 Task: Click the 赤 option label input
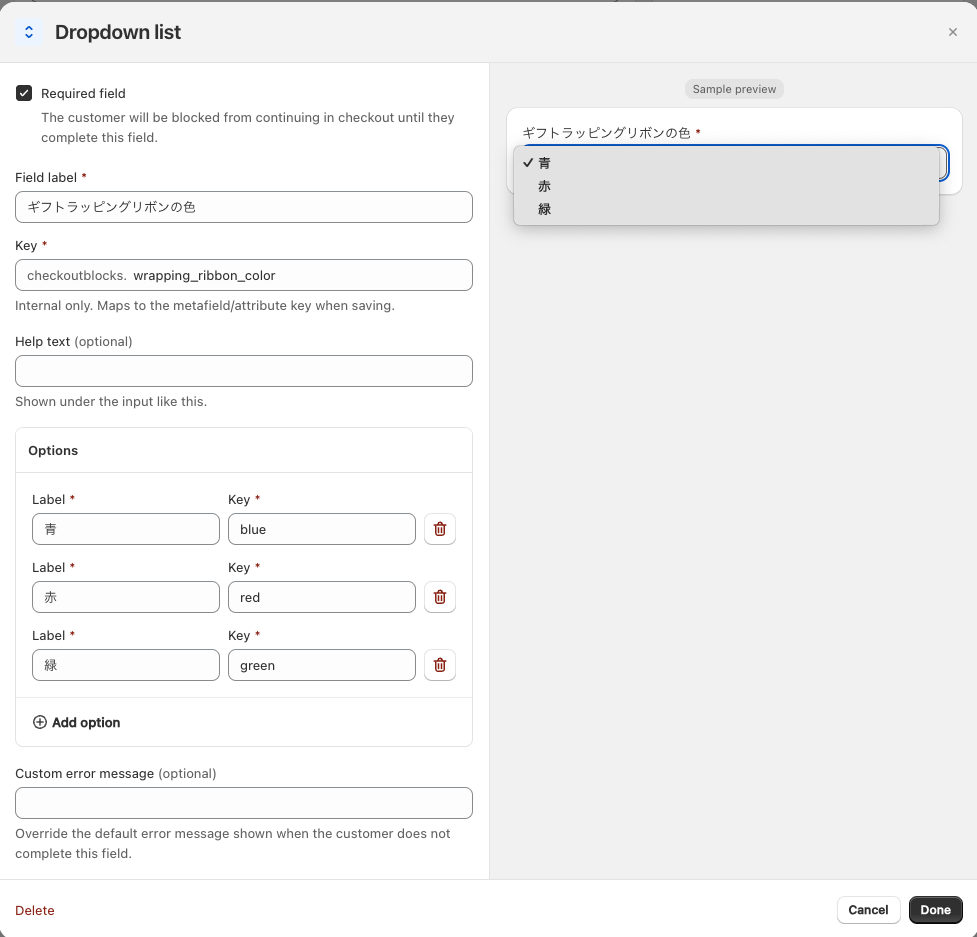(126, 597)
